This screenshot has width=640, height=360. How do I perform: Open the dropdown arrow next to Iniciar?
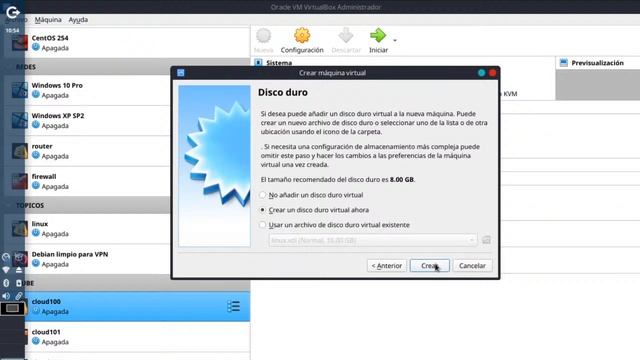(395, 40)
